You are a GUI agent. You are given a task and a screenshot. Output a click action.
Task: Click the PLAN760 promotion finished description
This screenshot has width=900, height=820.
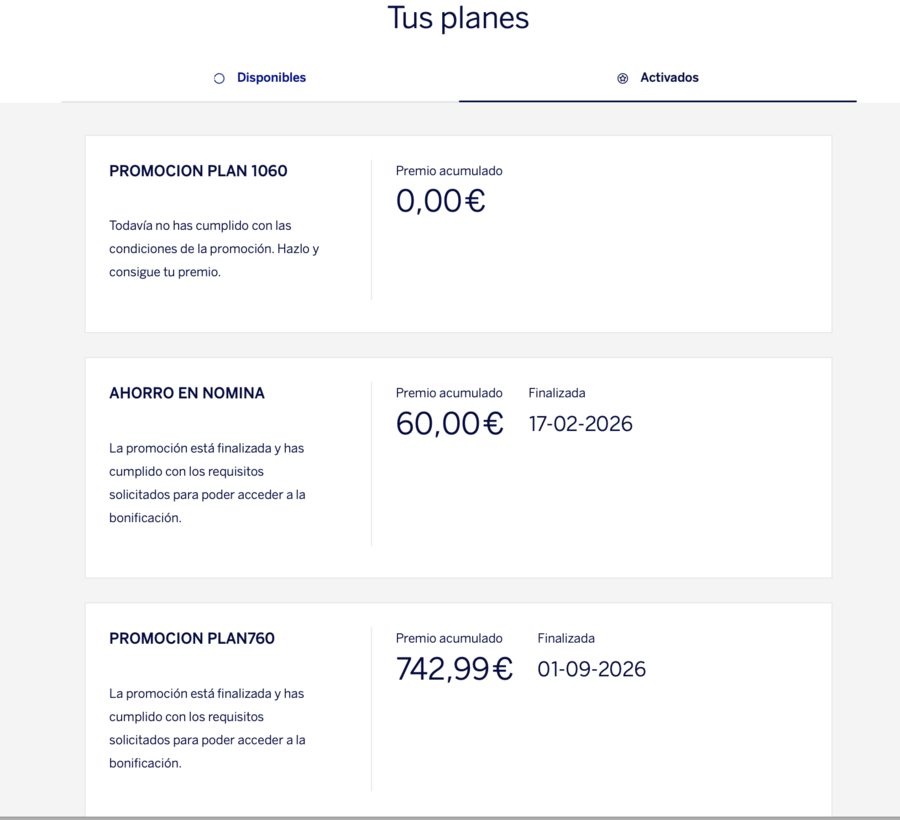coord(207,728)
